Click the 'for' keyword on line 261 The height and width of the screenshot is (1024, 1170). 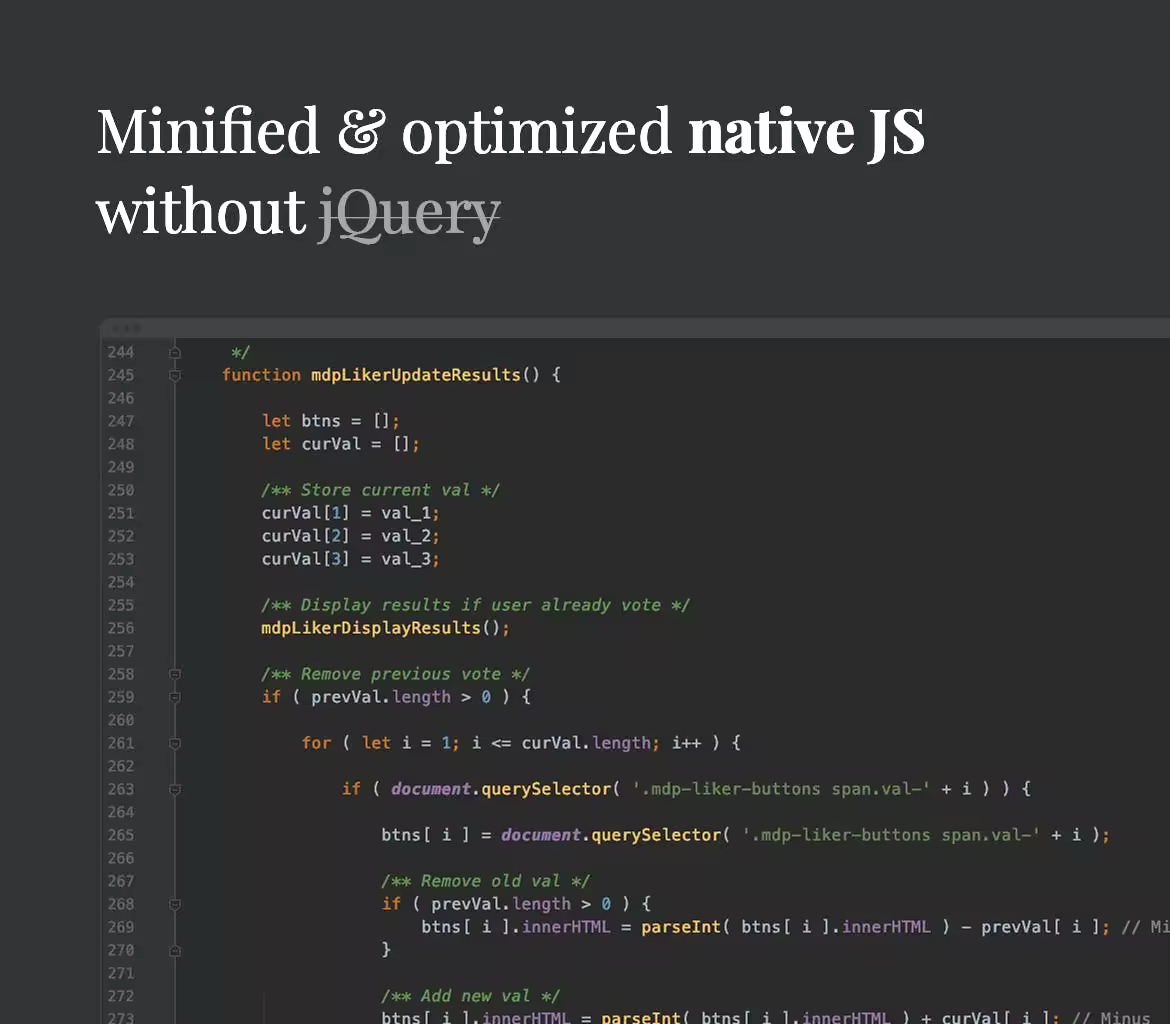click(x=316, y=743)
